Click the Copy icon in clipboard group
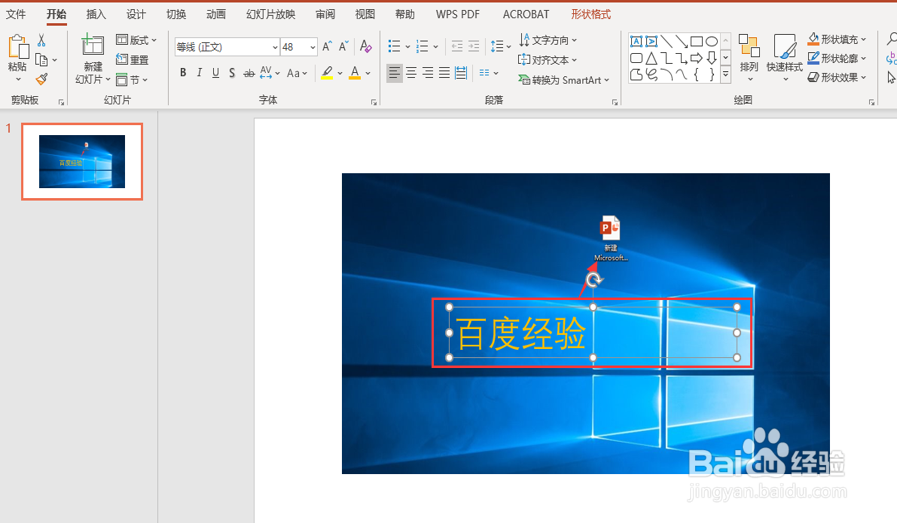This screenshot has height=523, width=897. click(41, 60)
